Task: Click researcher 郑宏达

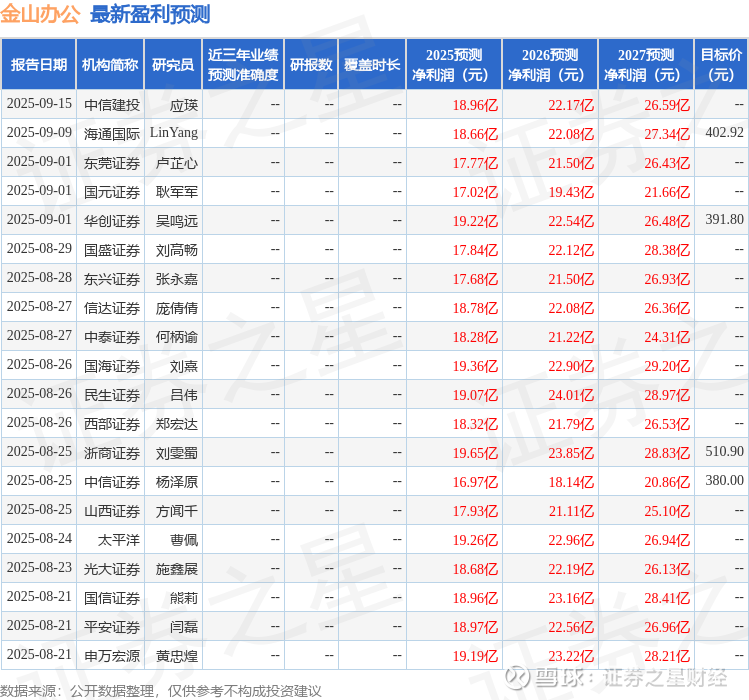Action: pyautogui.click(x=177, y=424)
